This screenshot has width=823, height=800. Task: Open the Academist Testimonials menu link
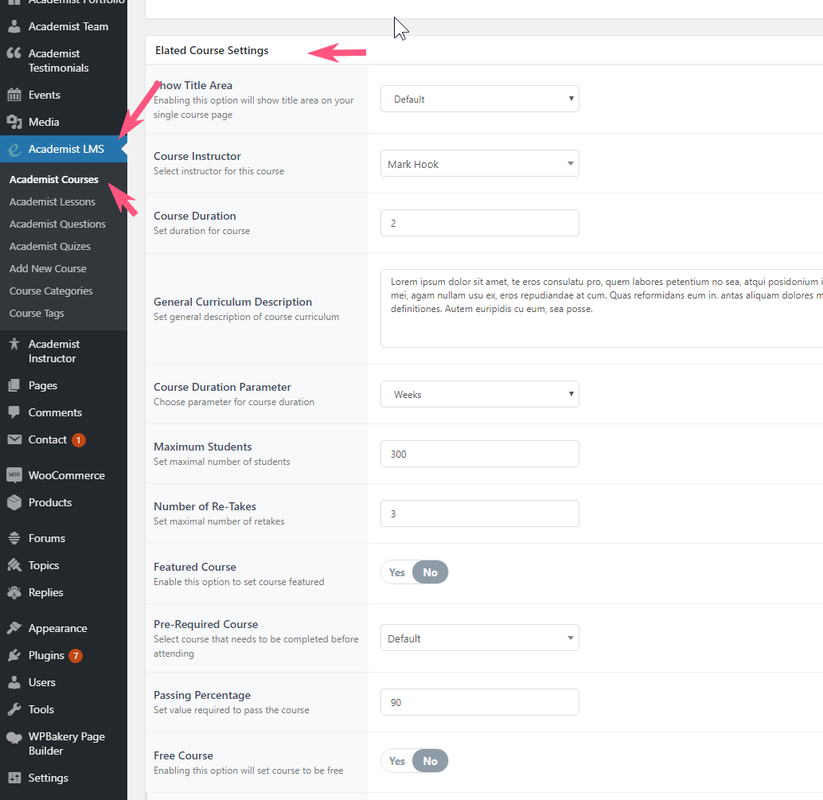58,61
